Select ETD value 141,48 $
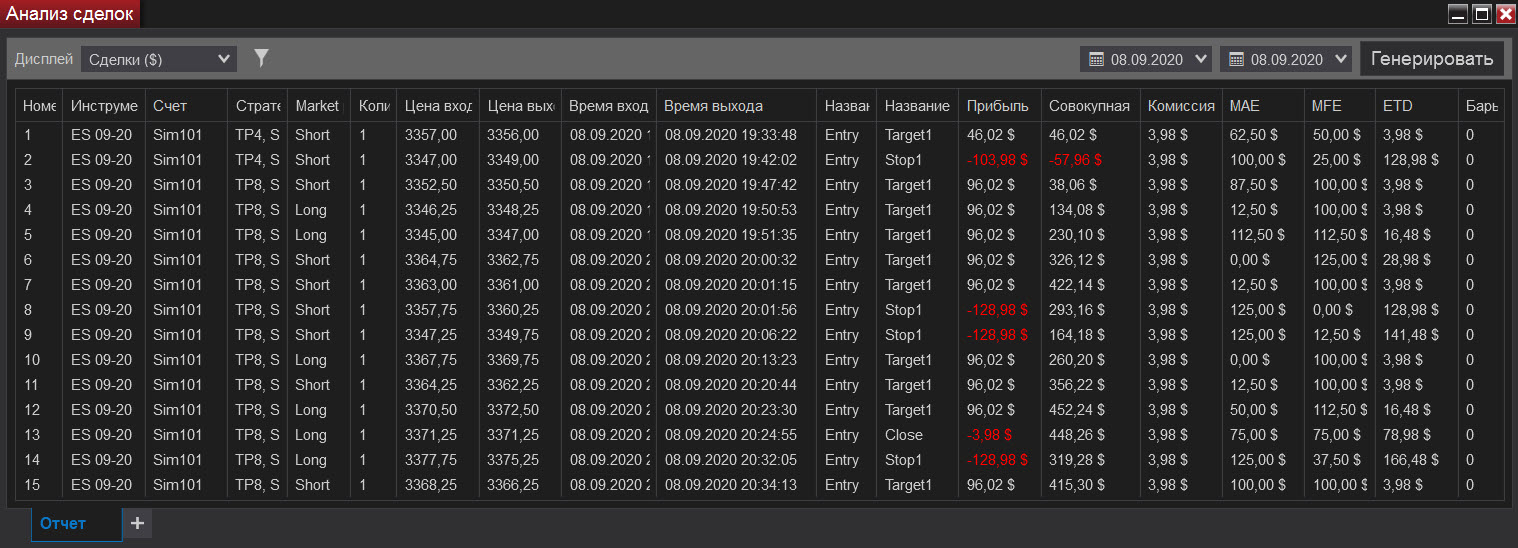 pos(1411,335)
